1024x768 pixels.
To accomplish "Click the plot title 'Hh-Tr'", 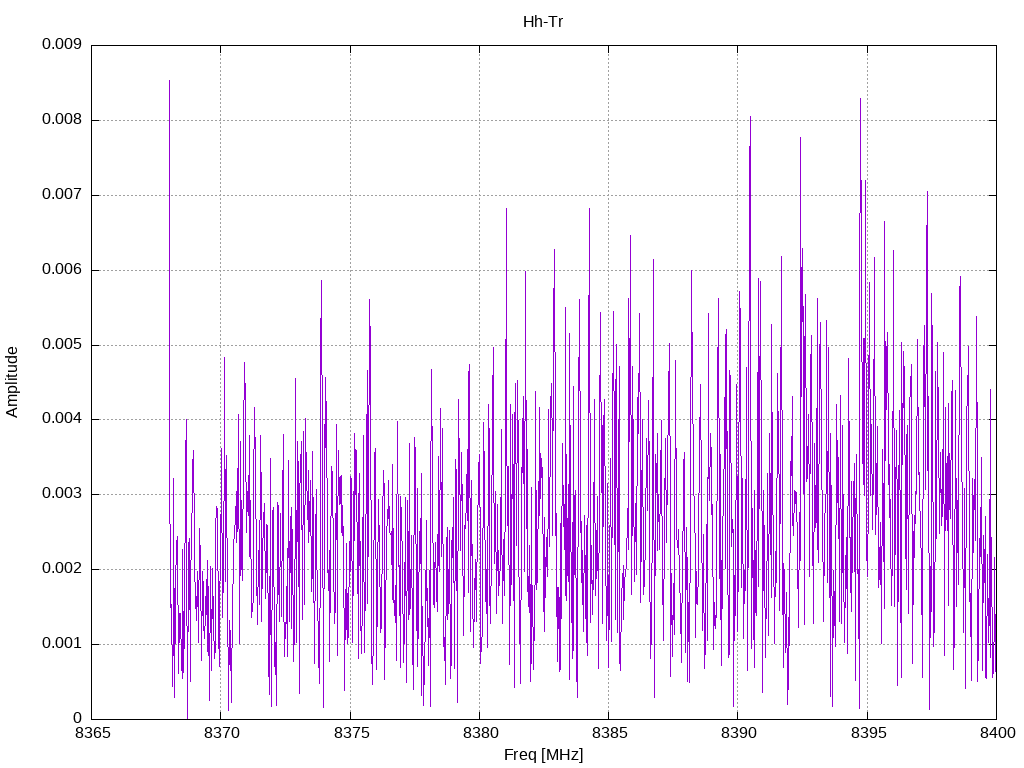I will point(543,22).
